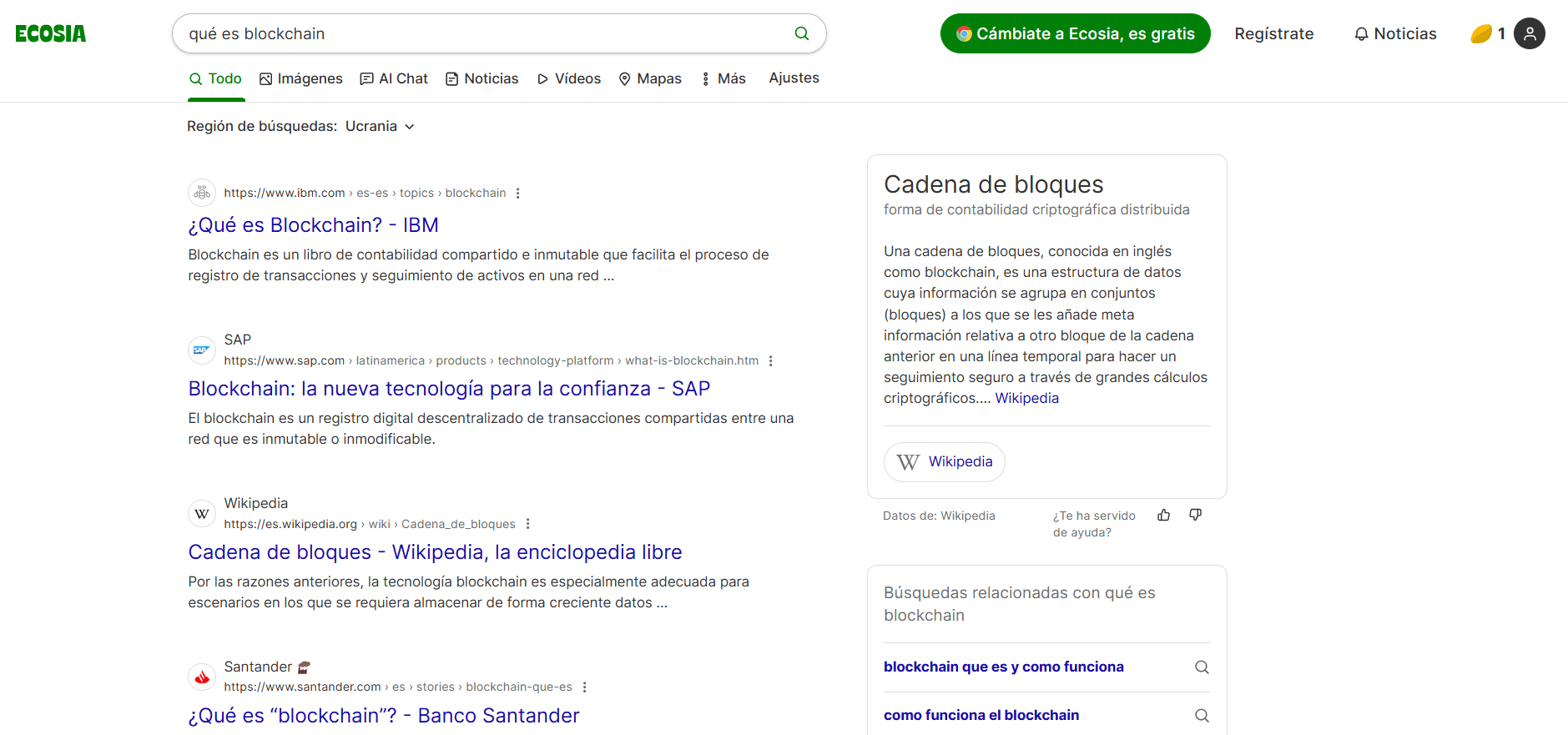The width and height of the screenshot is (1568, 735).
Task: Click the www.sap.com URL breadcrumb
Action: (x=491, y=360)
